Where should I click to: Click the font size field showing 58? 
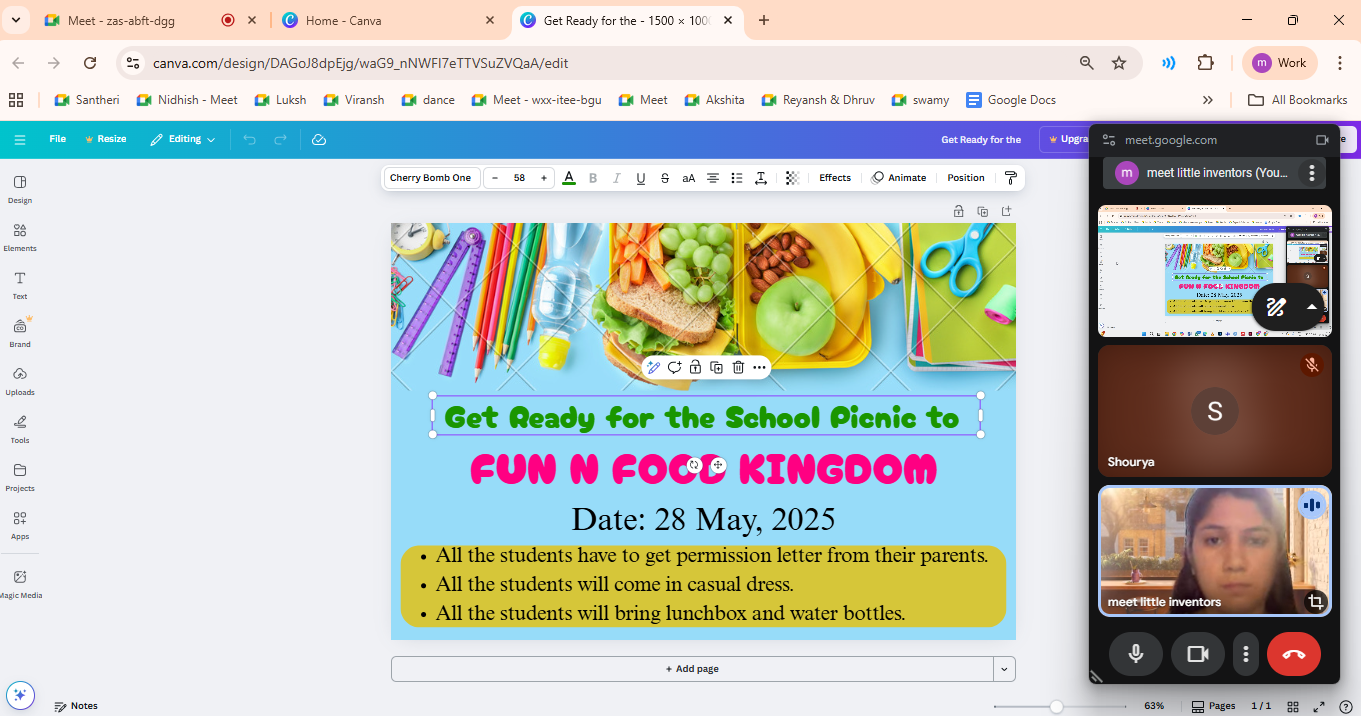519,178
